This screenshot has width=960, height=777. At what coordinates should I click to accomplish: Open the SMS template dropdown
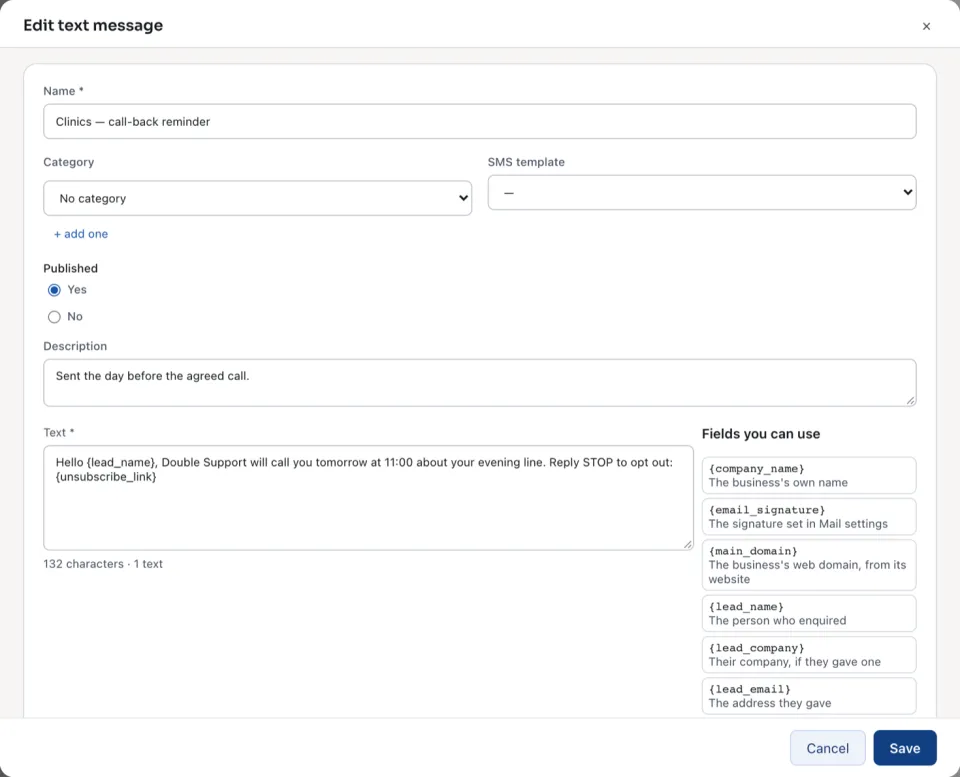tap(702, 192)
